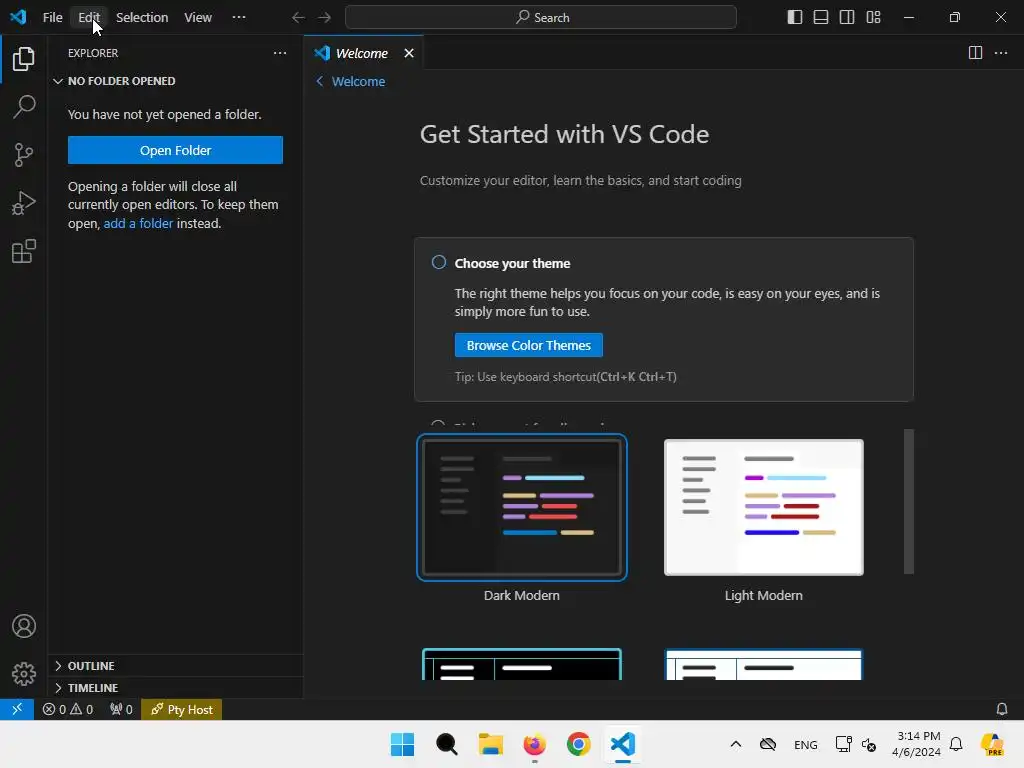Open the taskbar clock and date
The height and width of the screenshot is (768, 1024).
[916, 744]
